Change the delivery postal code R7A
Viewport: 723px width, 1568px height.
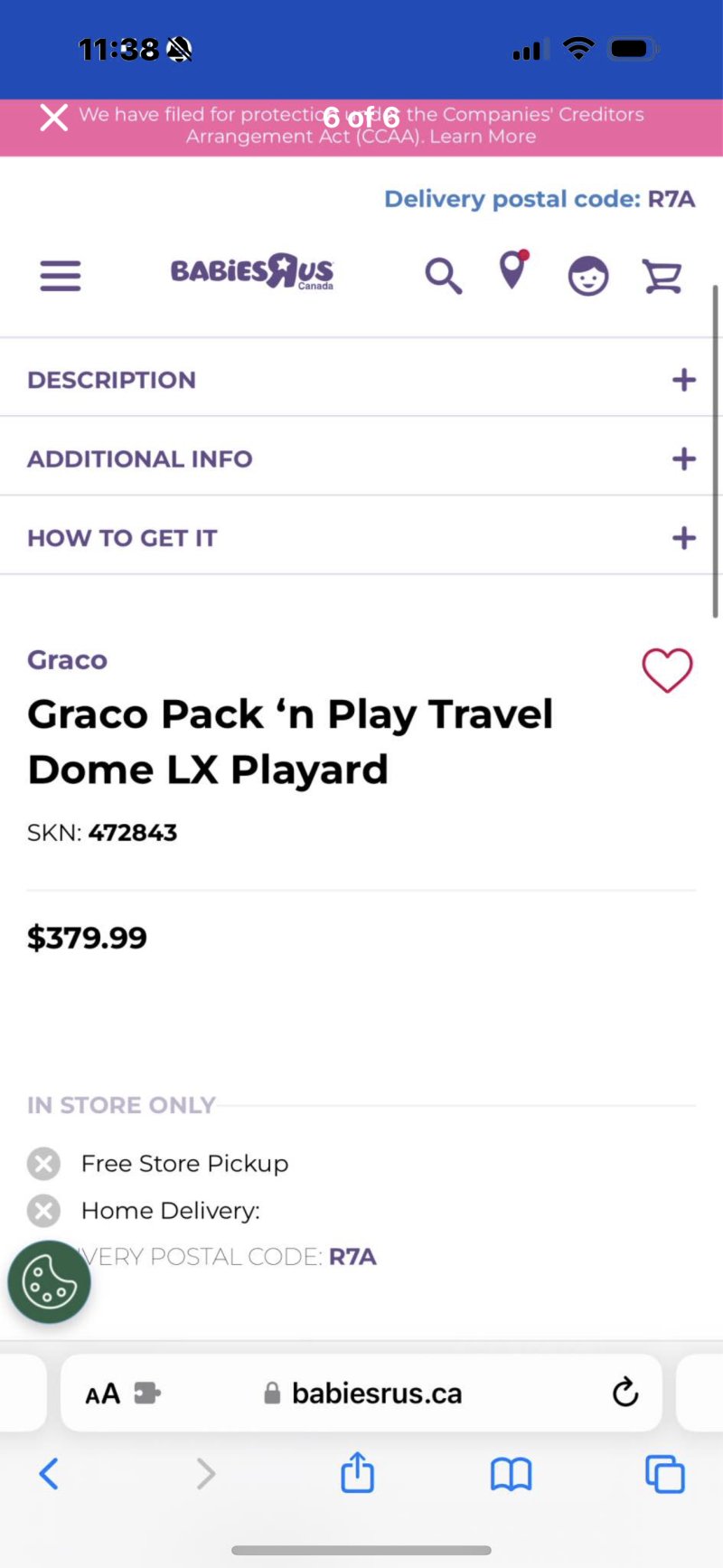(540, 199)
